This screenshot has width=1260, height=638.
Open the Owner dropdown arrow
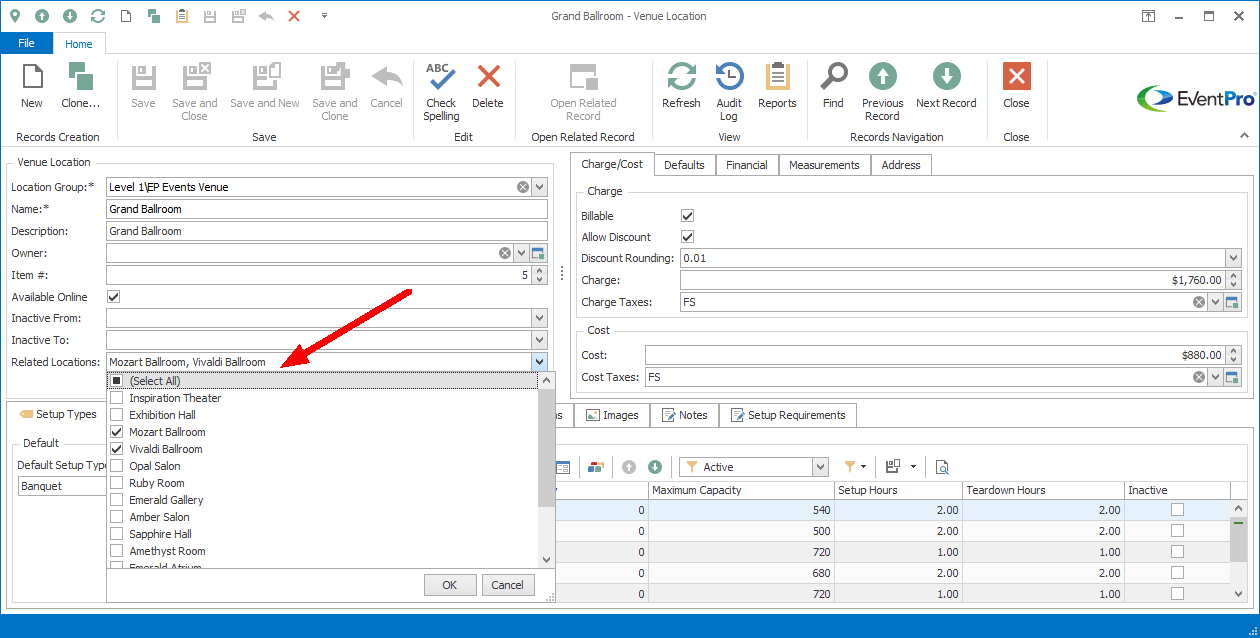[521, 253]
